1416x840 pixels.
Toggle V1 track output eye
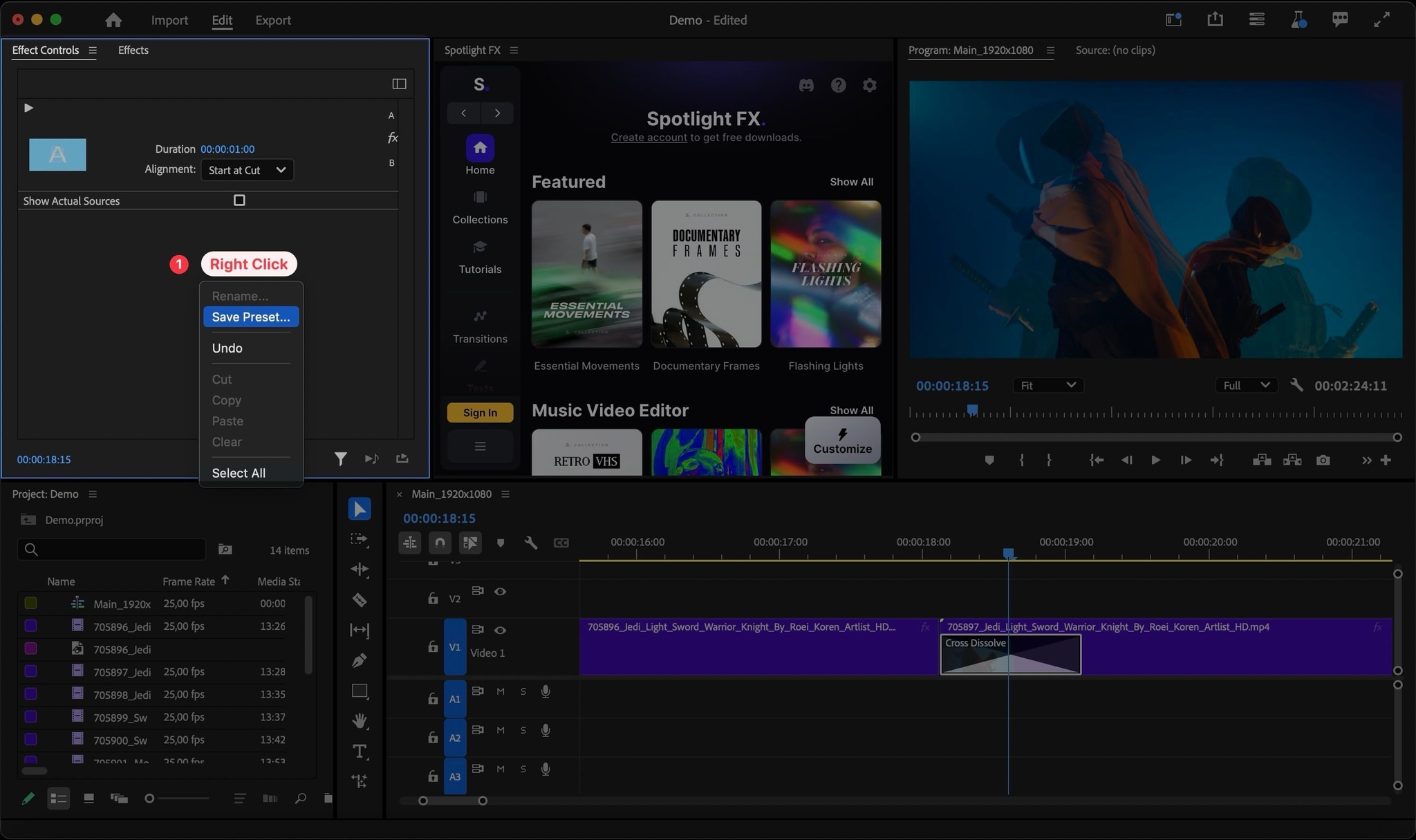(x=500, y=630)
